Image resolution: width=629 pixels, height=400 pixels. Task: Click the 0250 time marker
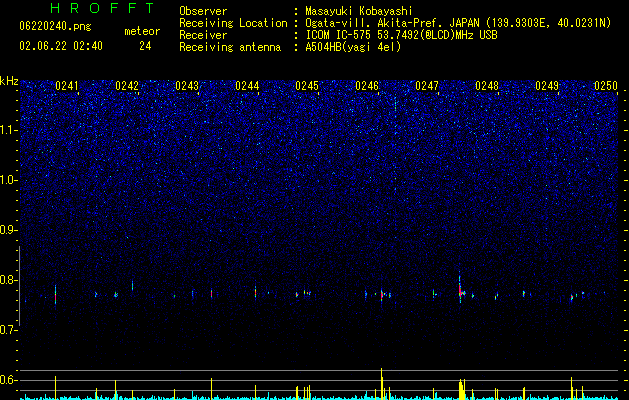[606, 86]
